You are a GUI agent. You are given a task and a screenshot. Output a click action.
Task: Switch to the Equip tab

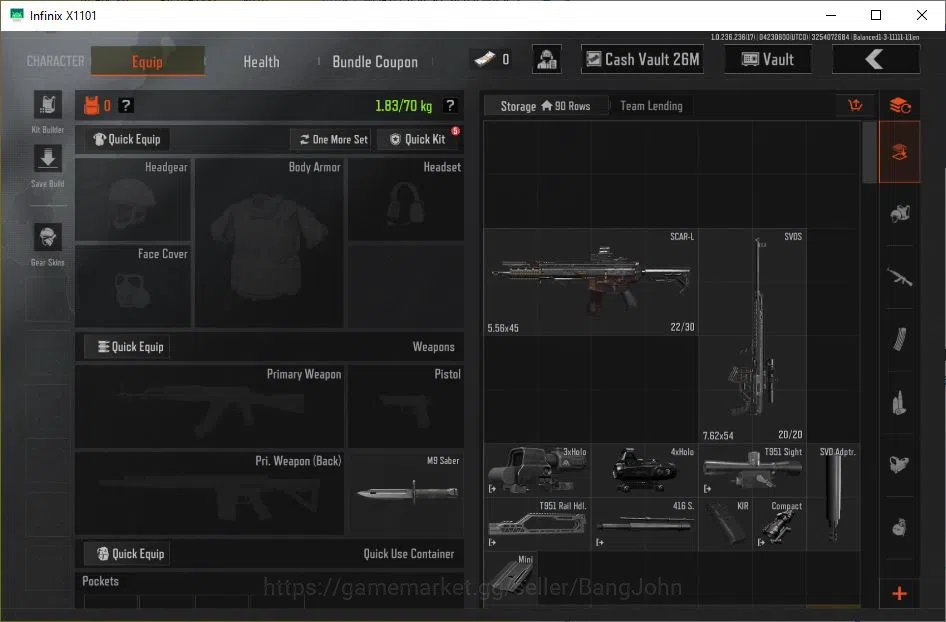tap(148, 62)
